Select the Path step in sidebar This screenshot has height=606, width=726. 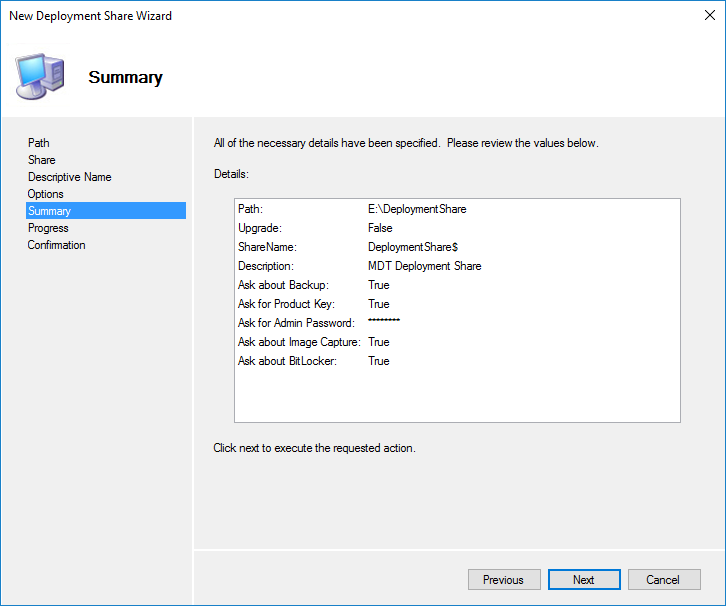(39, 143)
